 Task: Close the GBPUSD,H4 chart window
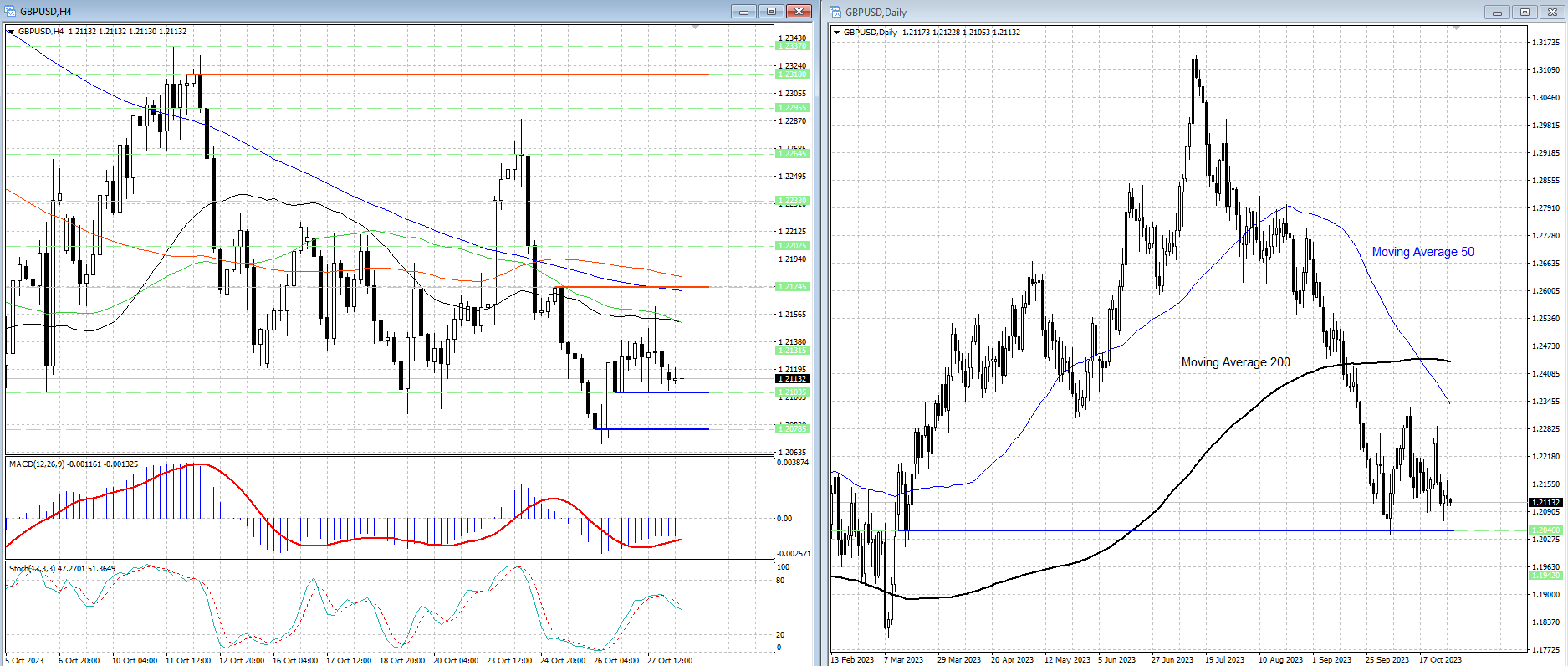tap(799, 11)
